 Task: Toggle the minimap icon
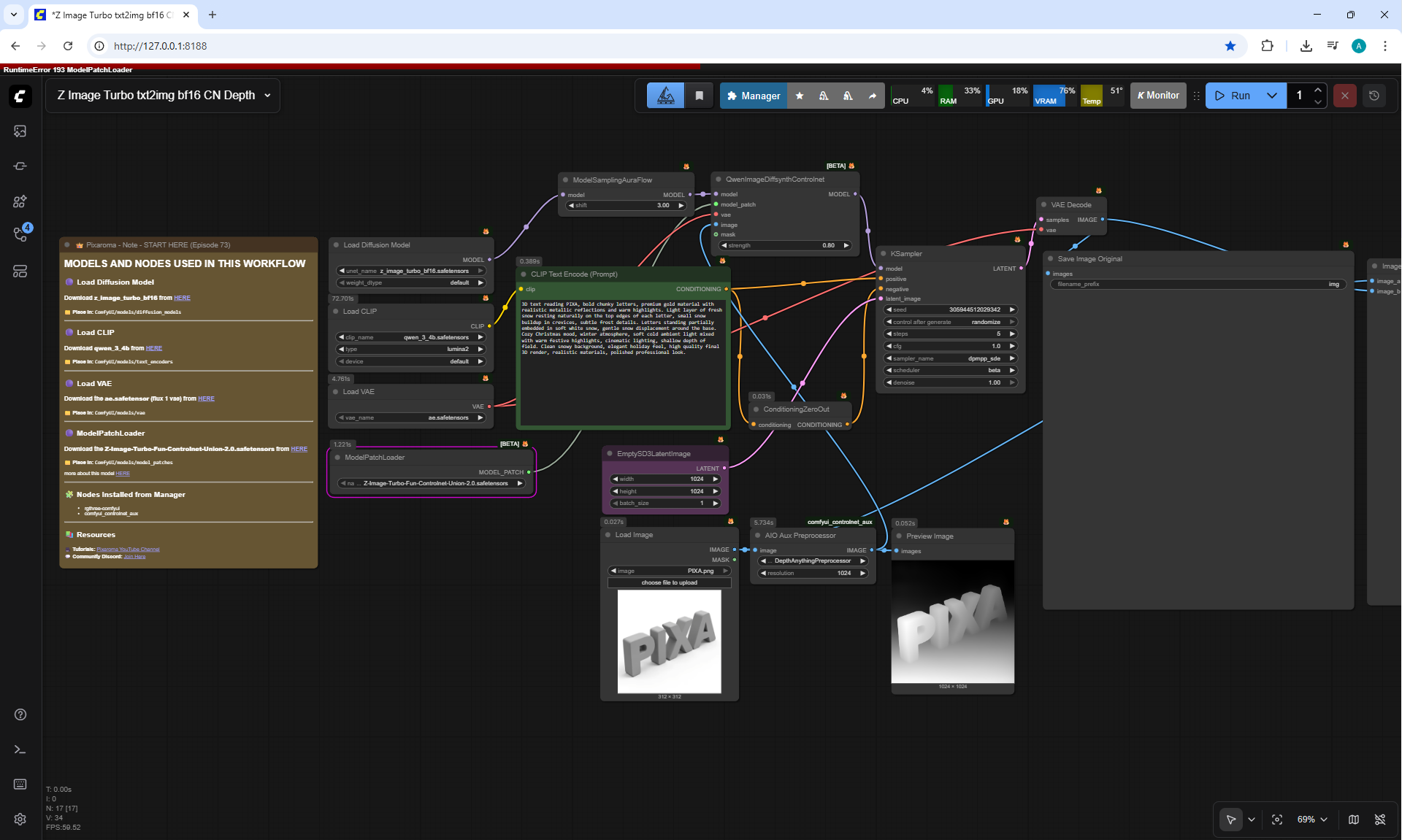pos(1353,820)
